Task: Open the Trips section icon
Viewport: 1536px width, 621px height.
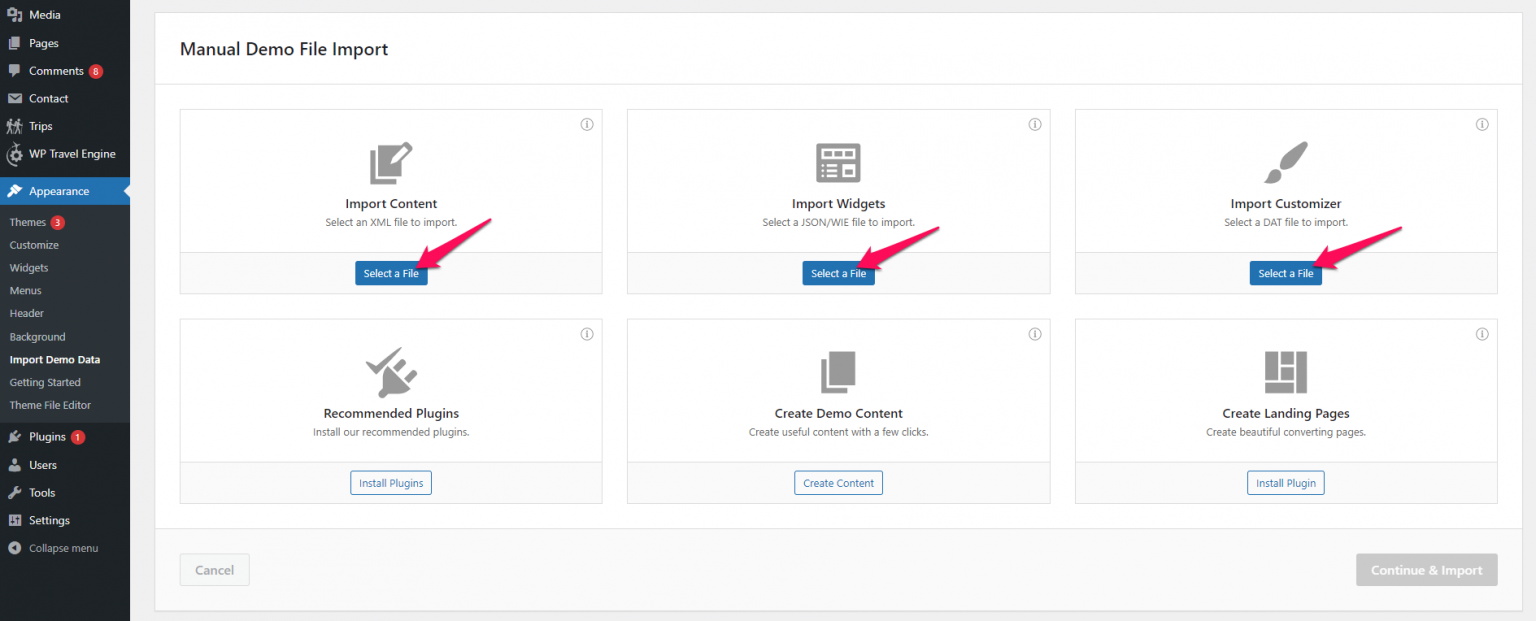Action: (14, 125)
